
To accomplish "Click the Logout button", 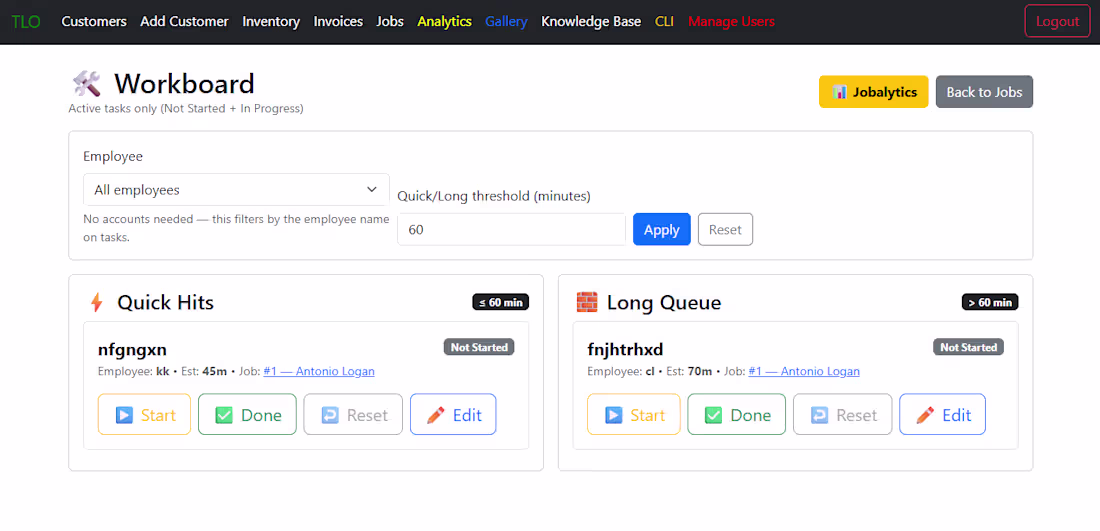I will tap(1057, 21).
